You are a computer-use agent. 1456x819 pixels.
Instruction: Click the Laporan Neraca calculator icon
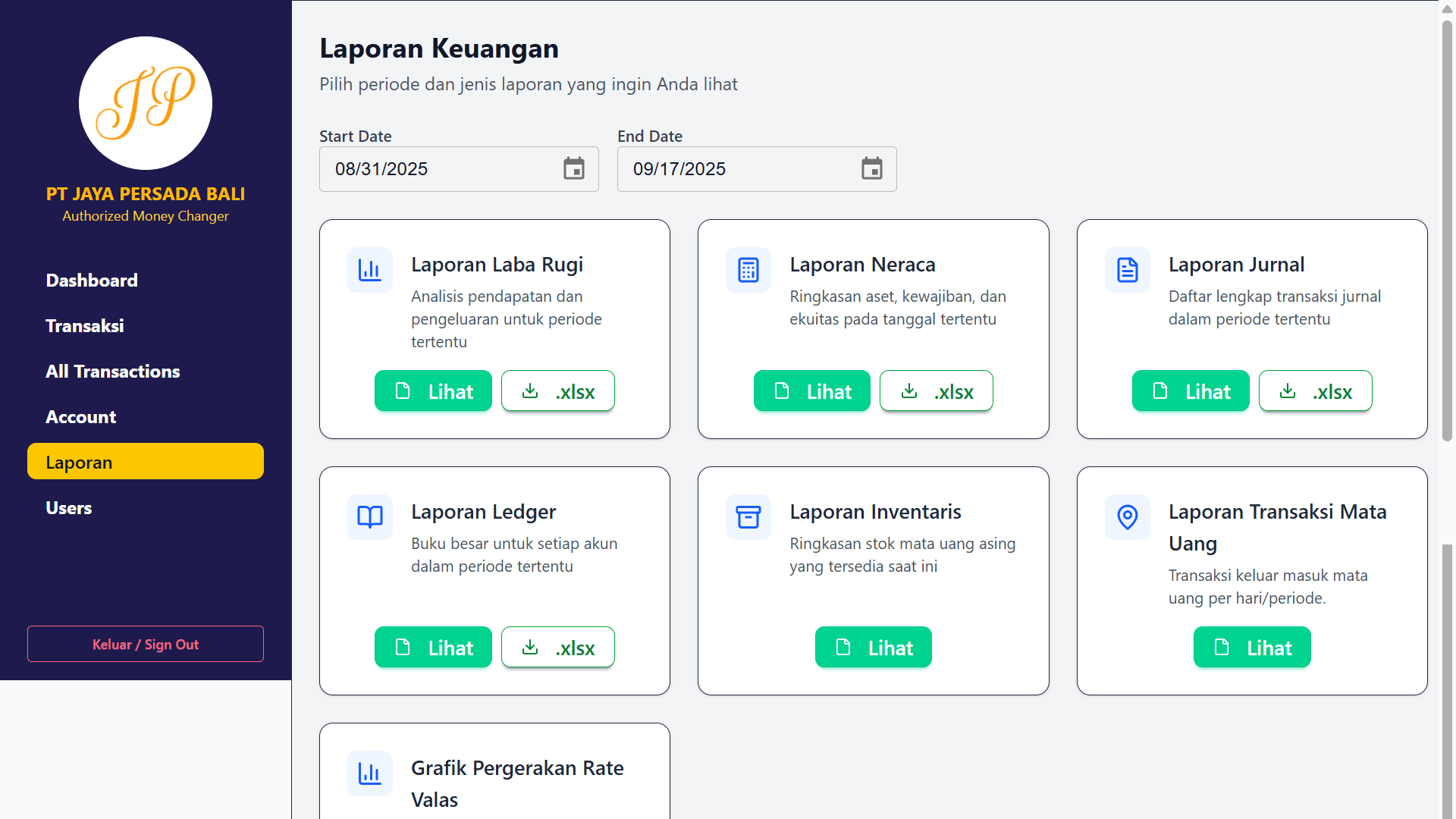point(748,270)
